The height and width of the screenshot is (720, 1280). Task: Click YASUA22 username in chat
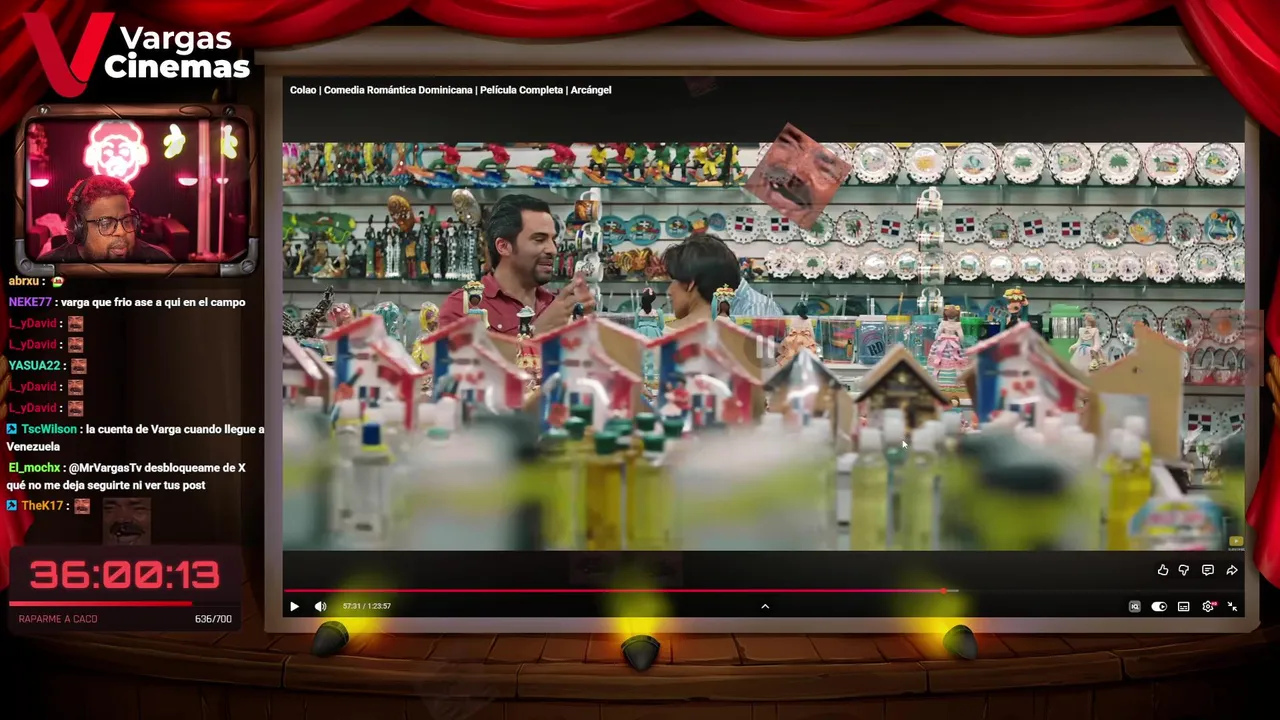point(35,366)
